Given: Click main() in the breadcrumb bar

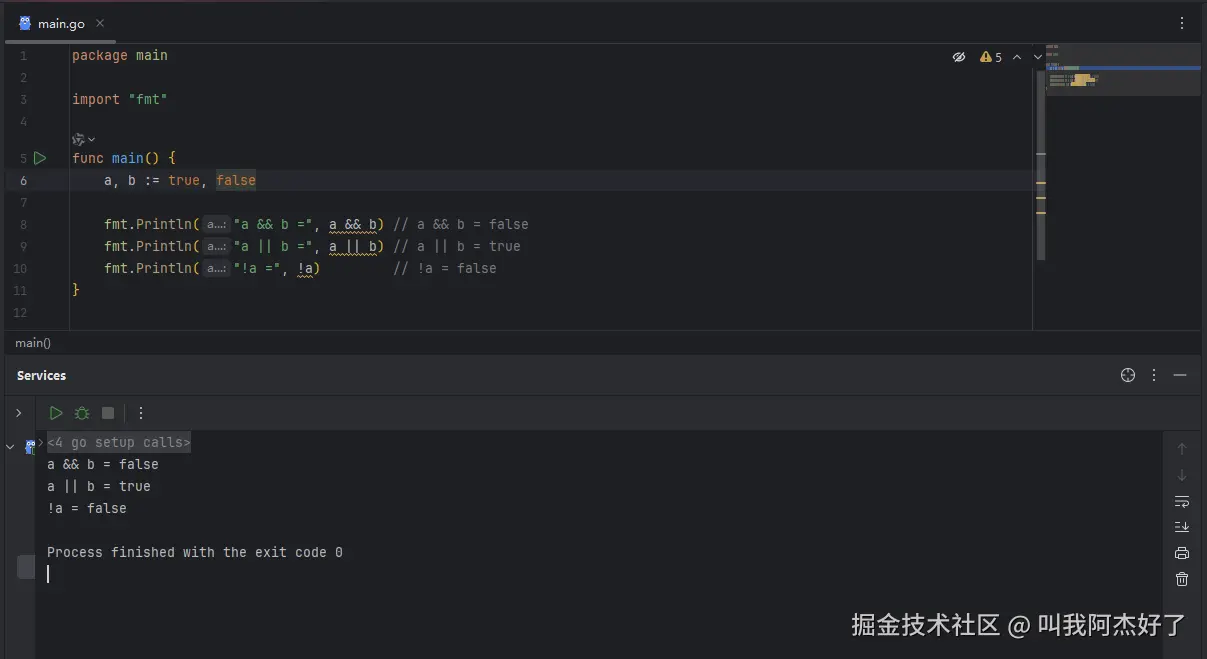Looking at the screenshot, I should [33, 343].
